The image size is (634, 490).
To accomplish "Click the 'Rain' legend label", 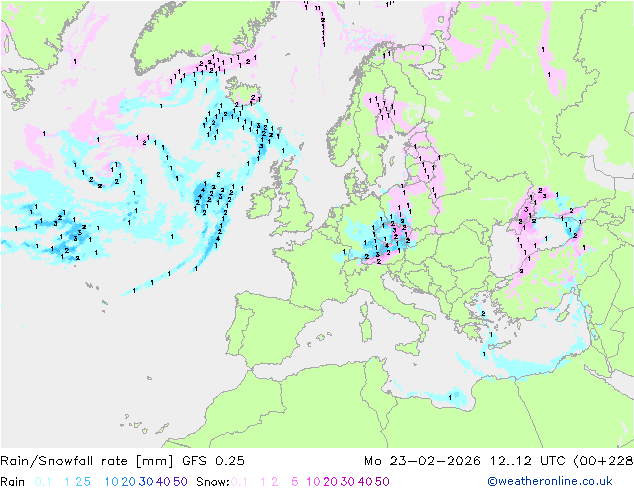I will coord(13,482).
